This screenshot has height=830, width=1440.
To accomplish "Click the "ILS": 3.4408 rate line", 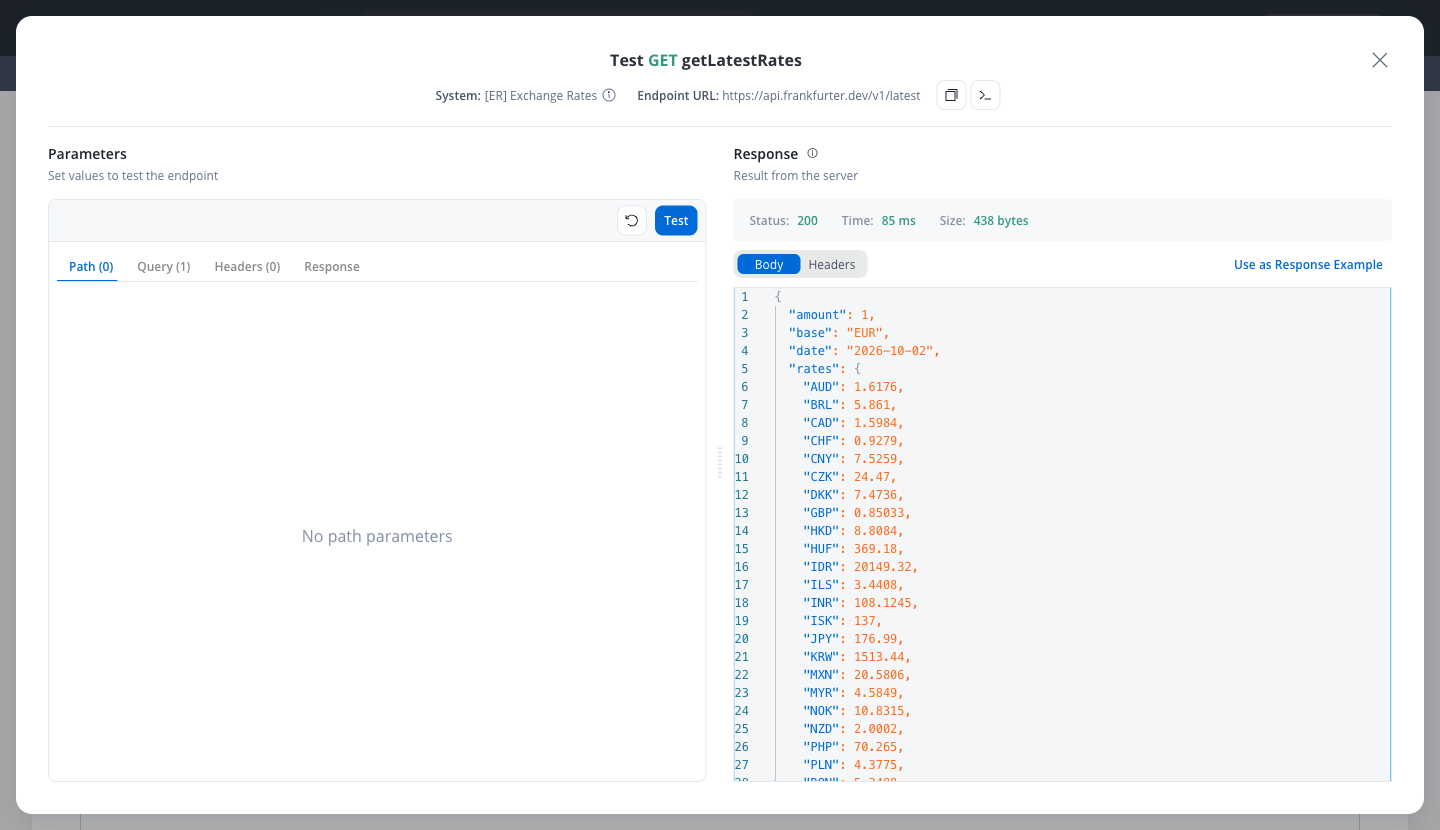I will click(x=853, y=585).
